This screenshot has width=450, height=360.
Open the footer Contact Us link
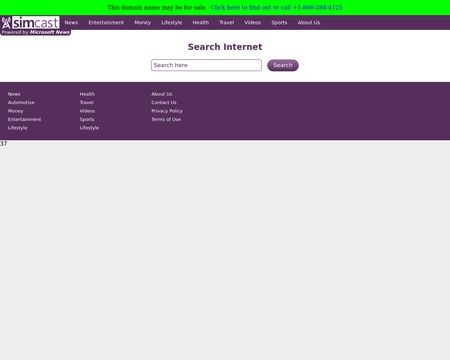click(164, 103)
